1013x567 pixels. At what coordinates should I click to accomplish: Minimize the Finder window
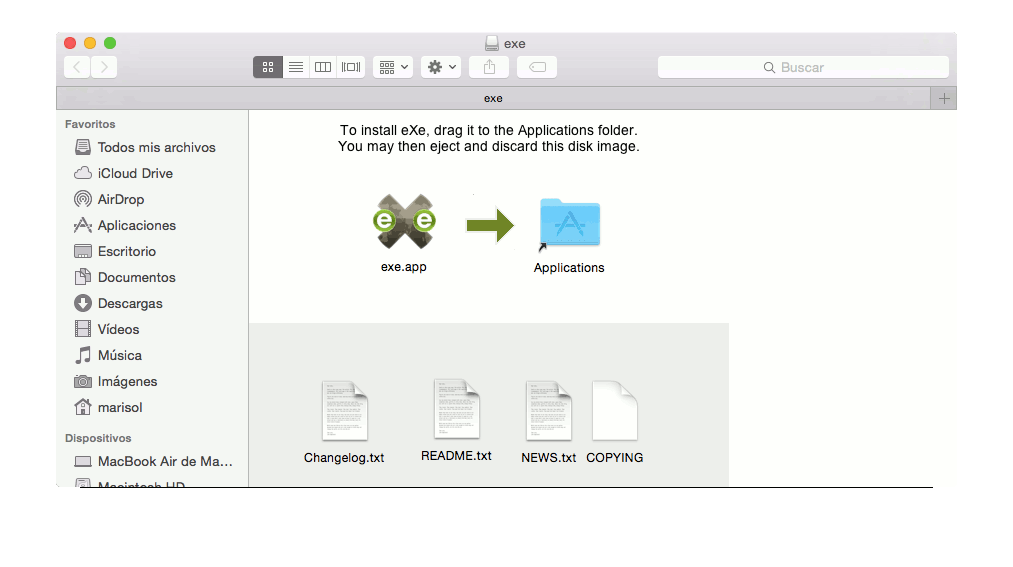coord(90,43)
